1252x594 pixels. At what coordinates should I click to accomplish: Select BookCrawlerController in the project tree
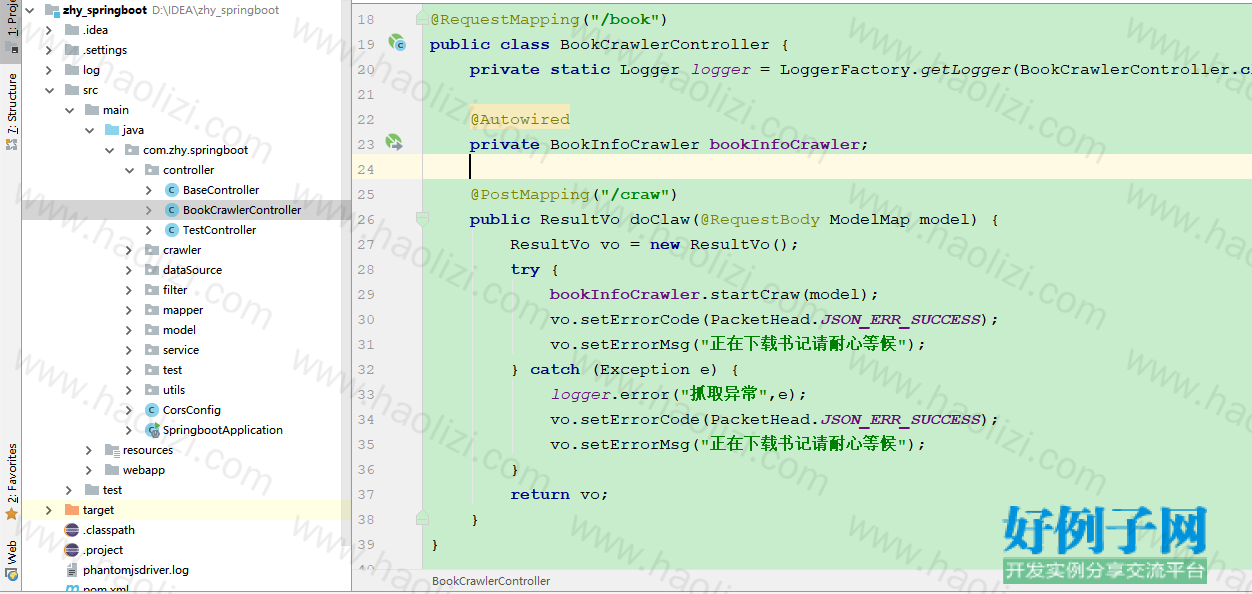[x=241, y=210]
